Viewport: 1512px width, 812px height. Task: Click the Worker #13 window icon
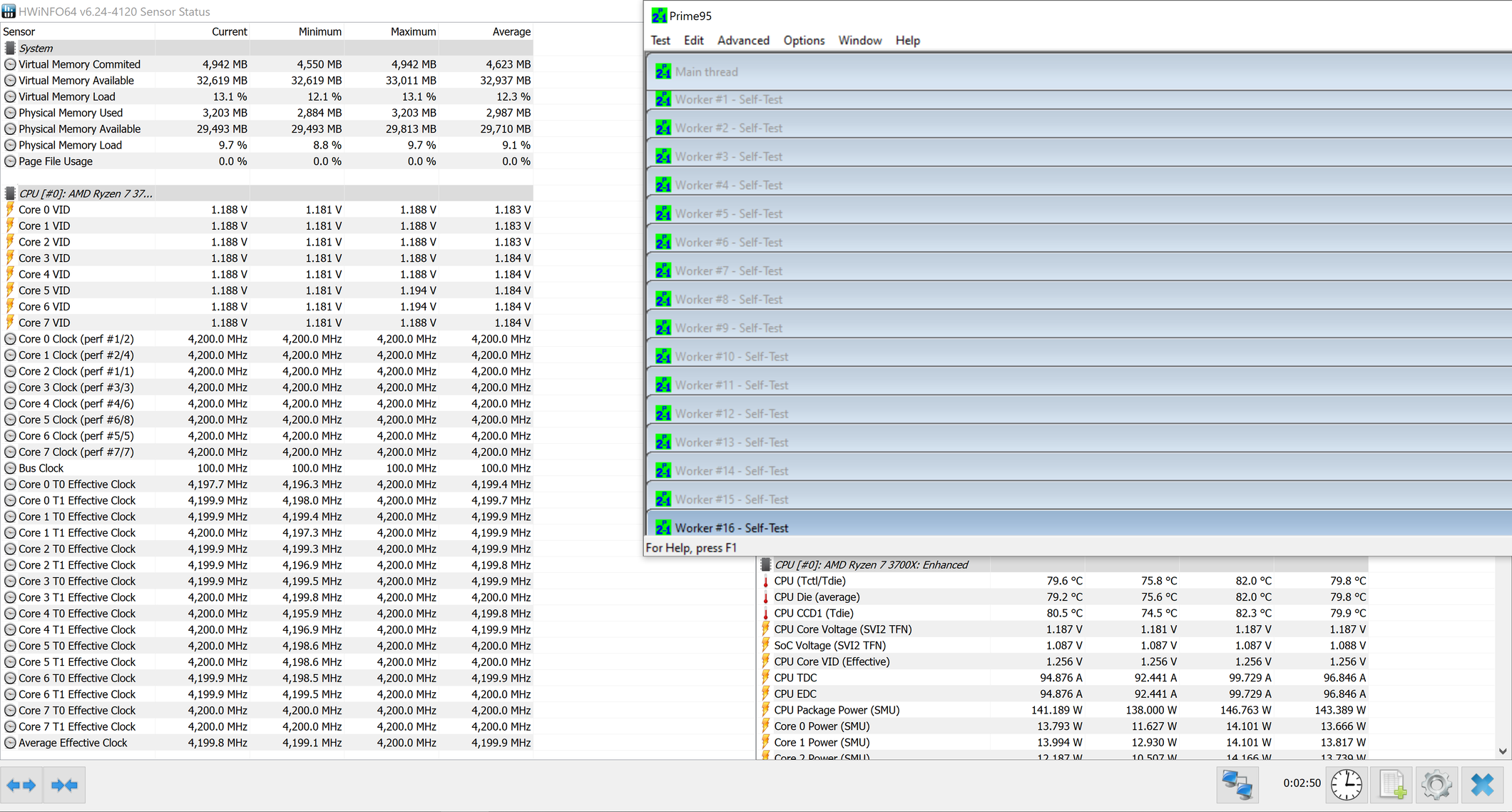pyautogui.click(x=663, y=442)
